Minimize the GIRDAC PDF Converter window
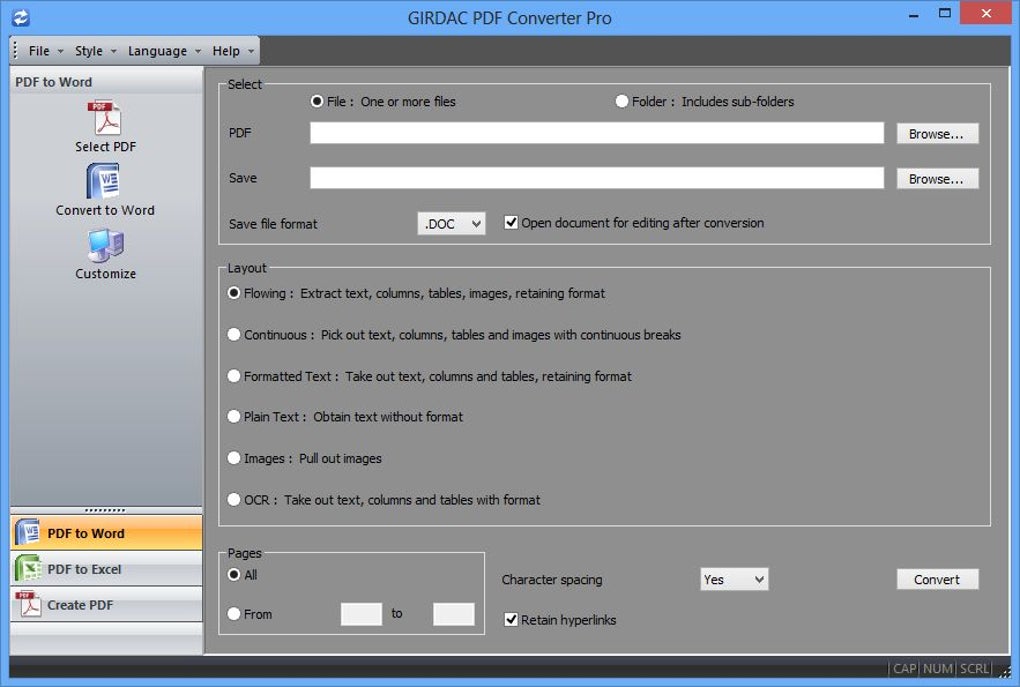 [x=914, y=14]
